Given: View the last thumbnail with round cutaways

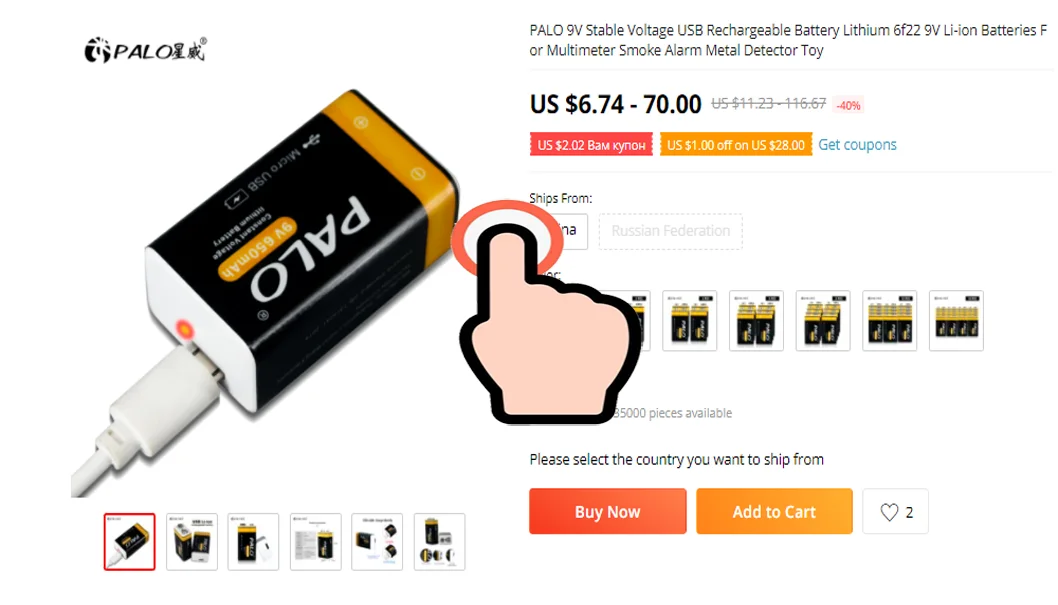Looking at the screenshot, I should [x=439, y=542].
